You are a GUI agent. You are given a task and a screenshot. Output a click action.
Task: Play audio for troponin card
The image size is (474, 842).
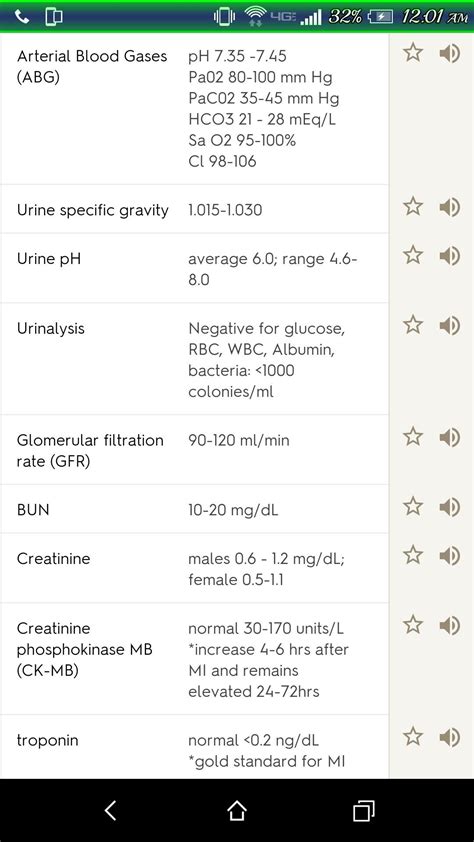point(450,737)
